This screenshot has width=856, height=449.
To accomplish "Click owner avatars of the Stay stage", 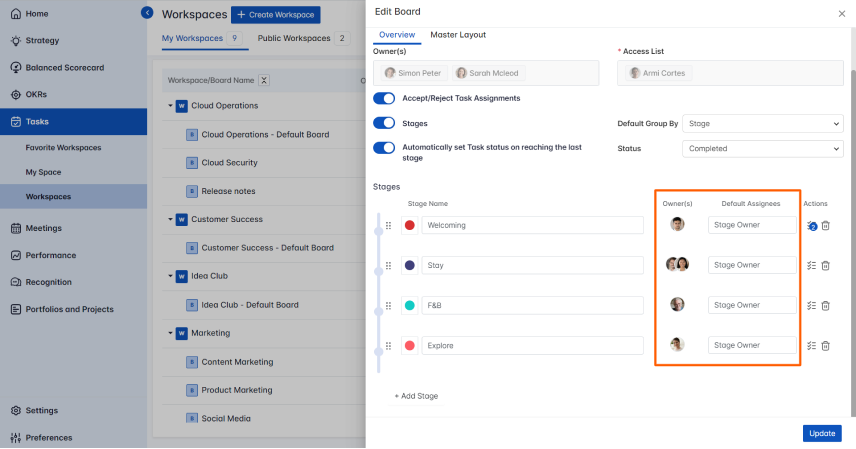I will 677,264.
